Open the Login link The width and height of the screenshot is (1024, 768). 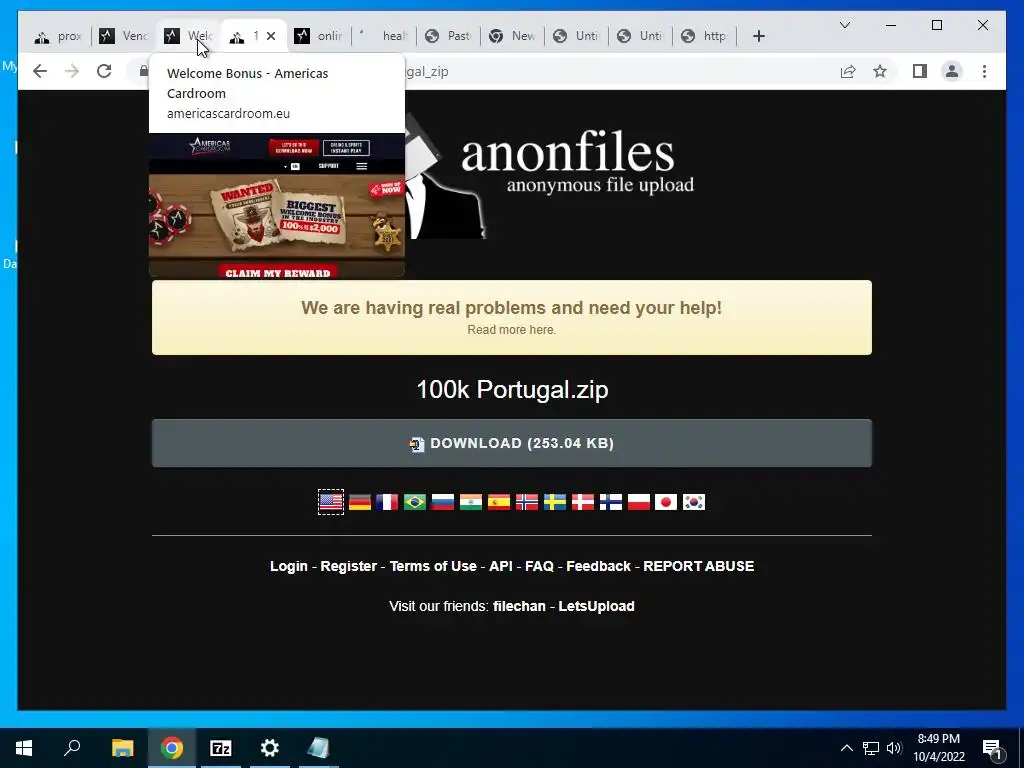coord(289,566)
